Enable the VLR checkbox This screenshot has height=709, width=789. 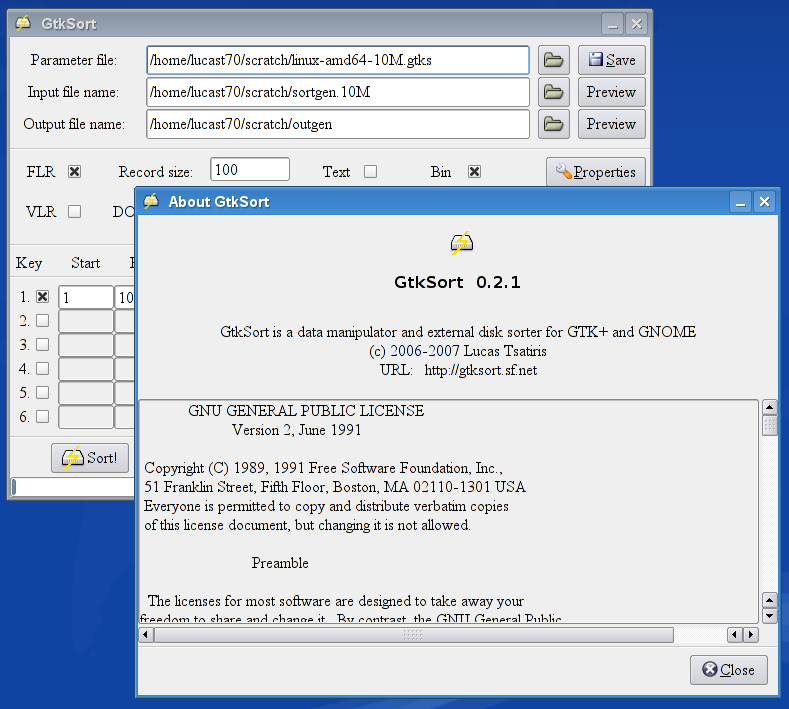74,211
